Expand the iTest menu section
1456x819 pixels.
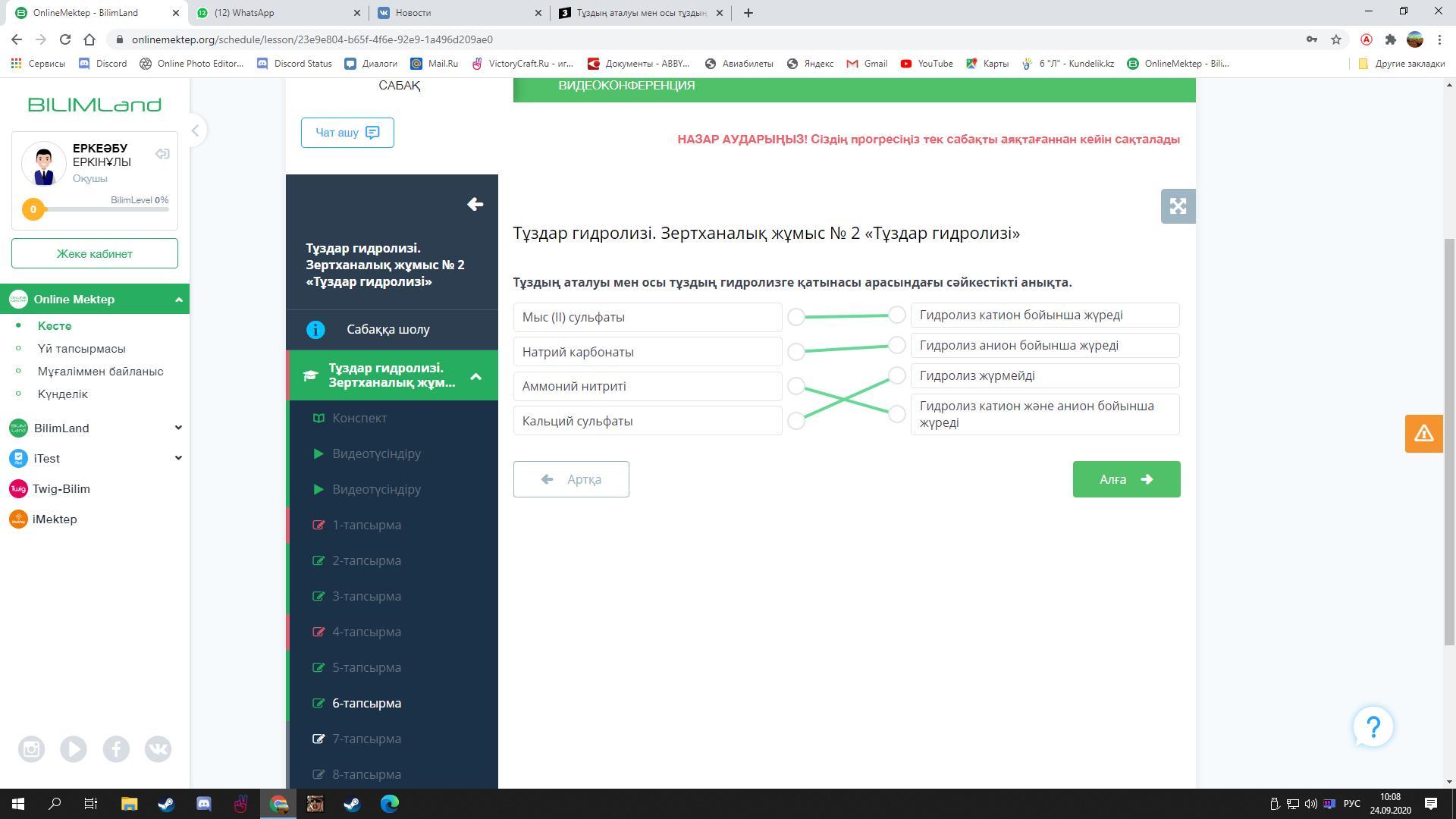point(178,458)
